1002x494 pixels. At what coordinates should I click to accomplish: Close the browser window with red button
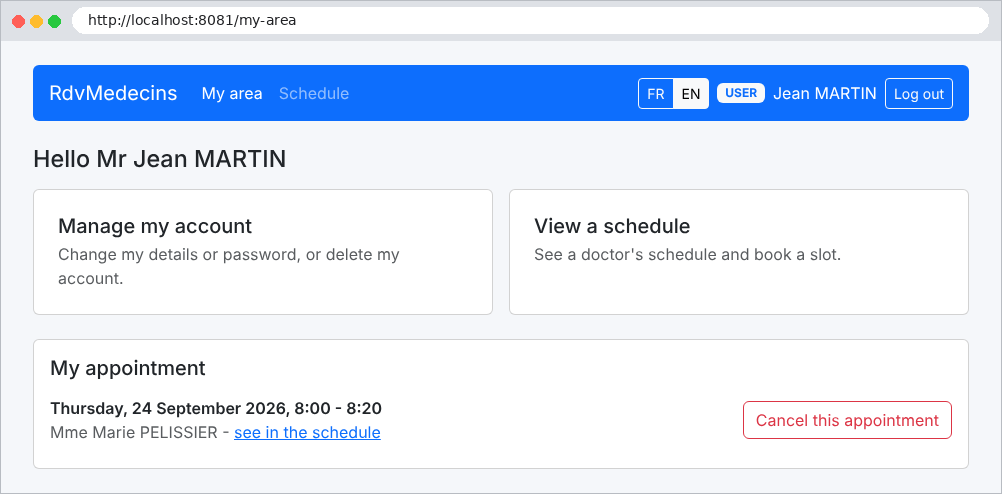[19, 21]
